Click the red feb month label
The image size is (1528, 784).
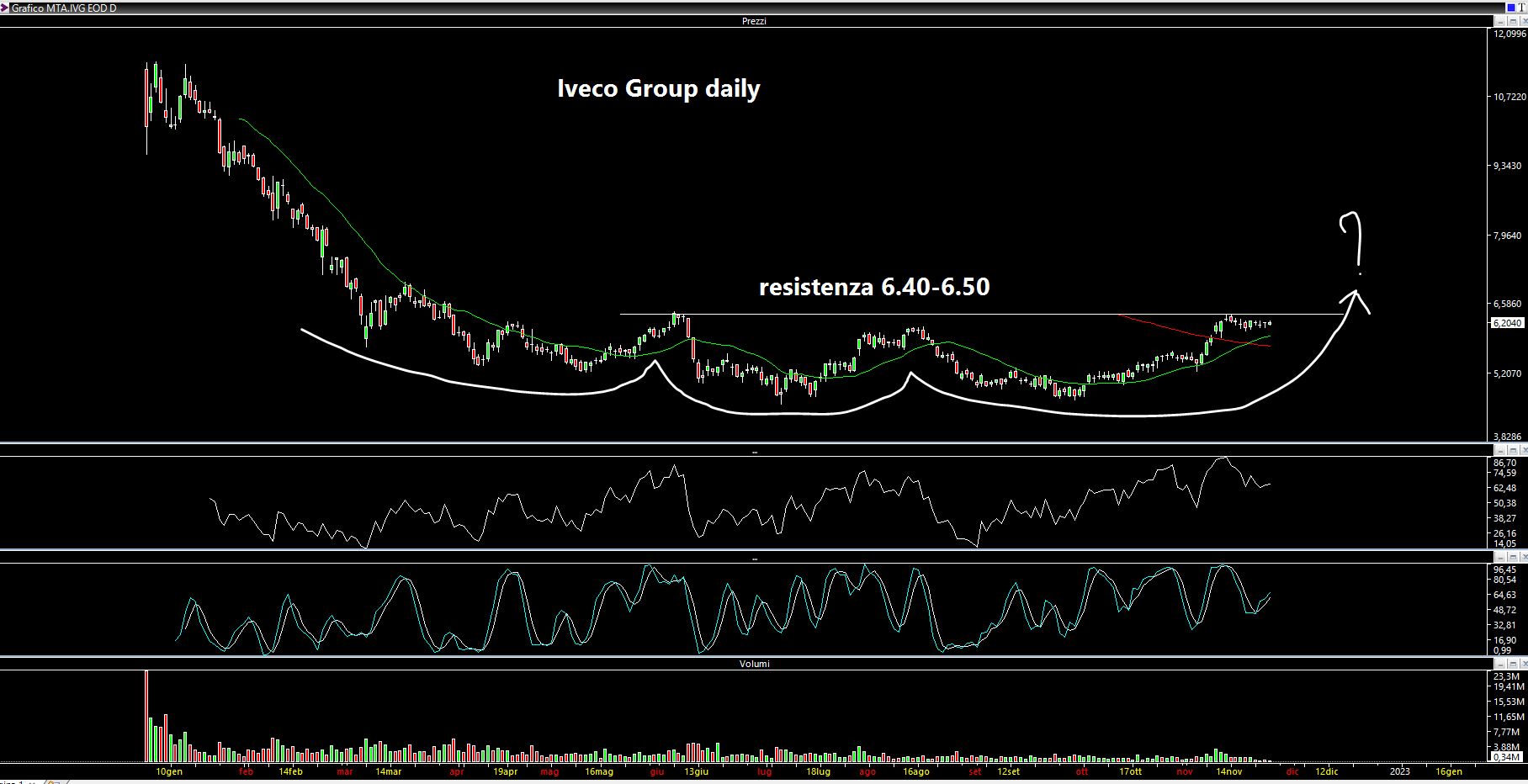click(246, 771)
